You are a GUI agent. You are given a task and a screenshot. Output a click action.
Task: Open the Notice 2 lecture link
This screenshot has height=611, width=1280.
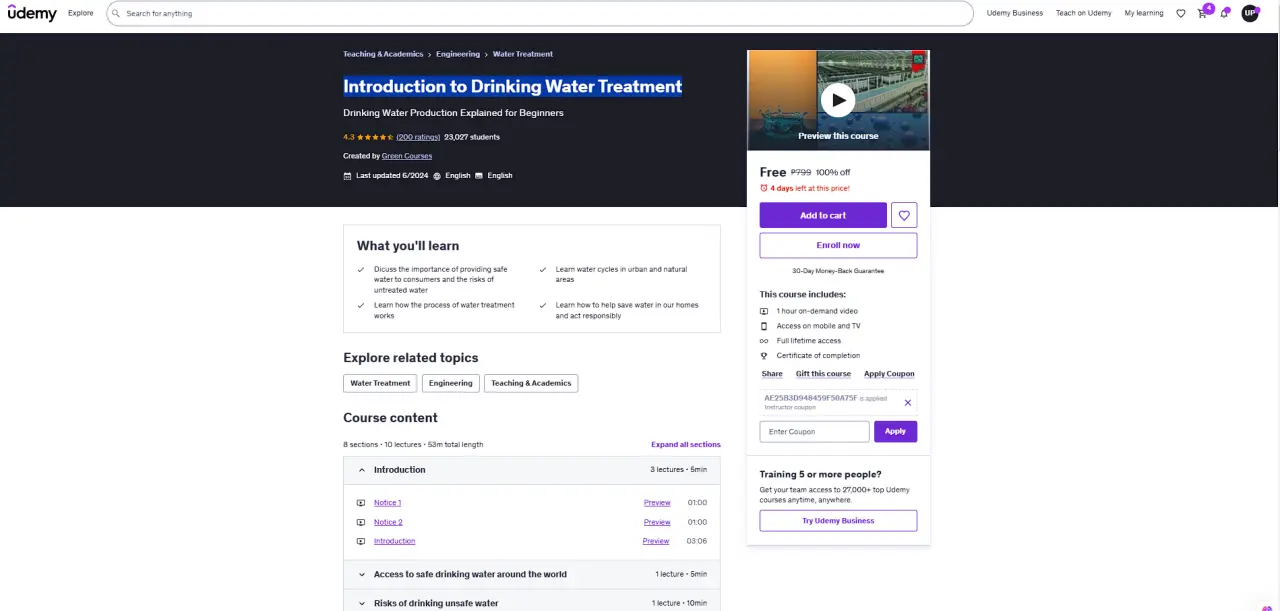[x=388, y=522]
